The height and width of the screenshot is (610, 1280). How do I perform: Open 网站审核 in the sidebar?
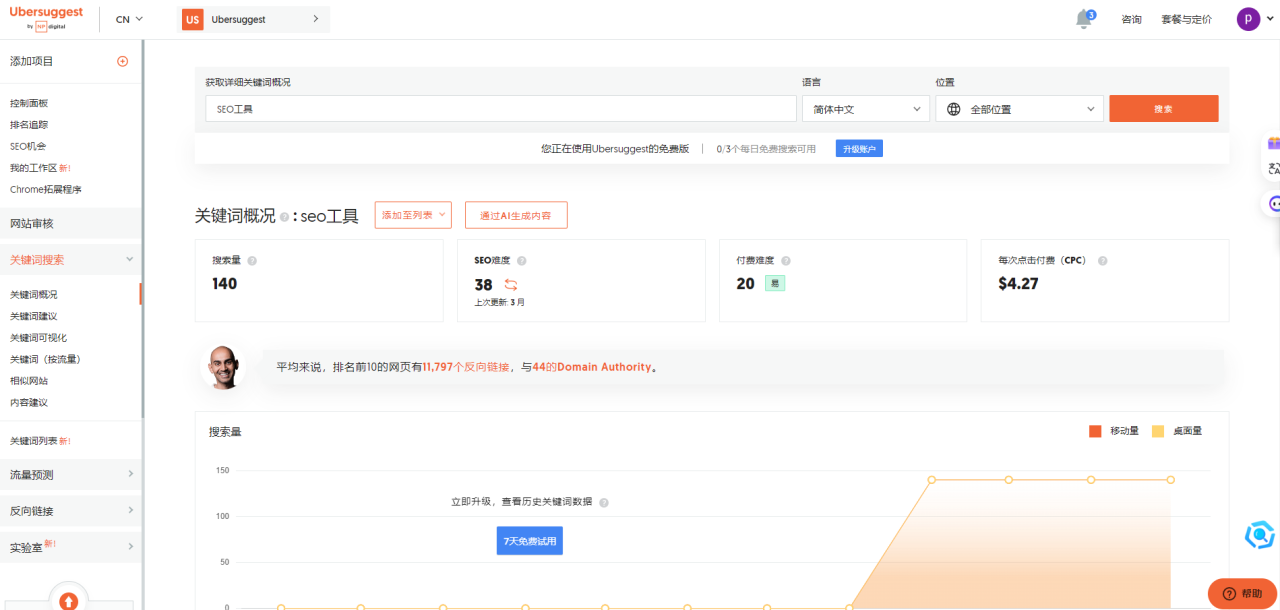(x=32, y=223)
